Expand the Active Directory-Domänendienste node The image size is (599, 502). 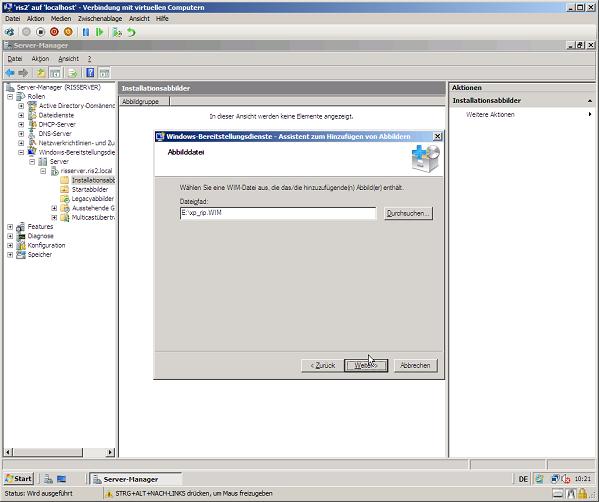21,106
